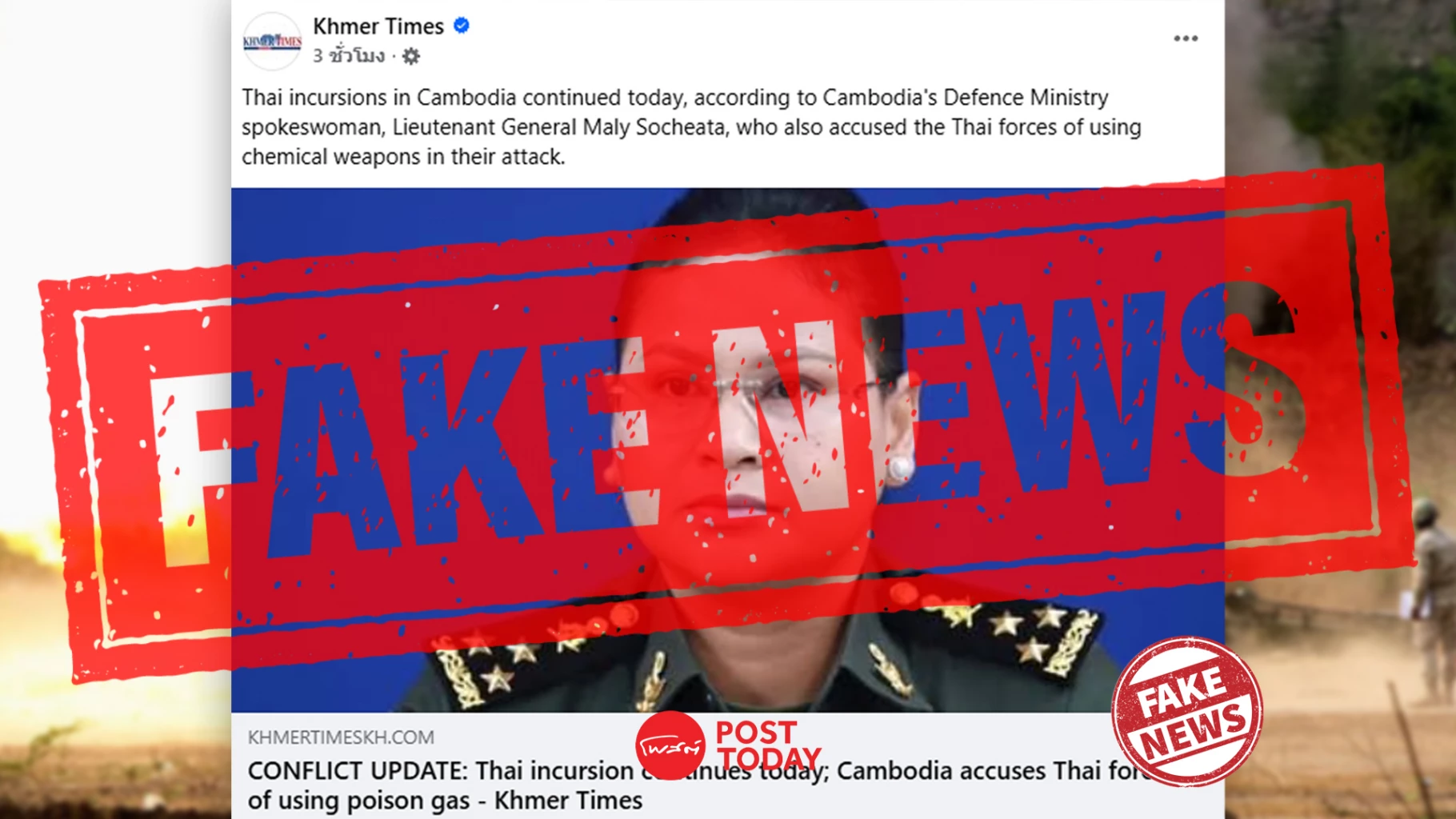Click the gear icon beside the timestamp

(410, 56)
